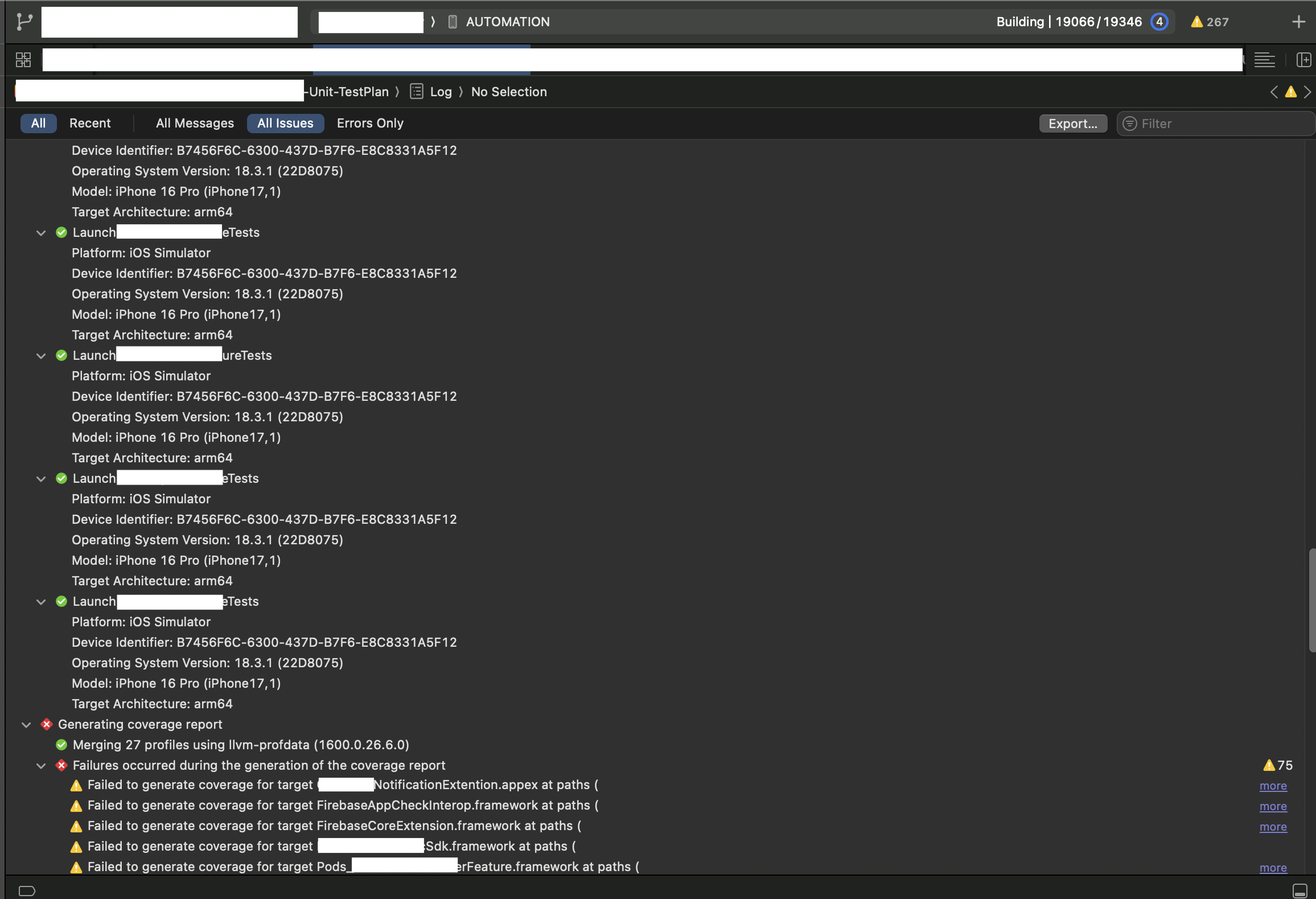The image size is (1316, 899).
Task: Add editor pane on right icon
Action: [1303, 60]
